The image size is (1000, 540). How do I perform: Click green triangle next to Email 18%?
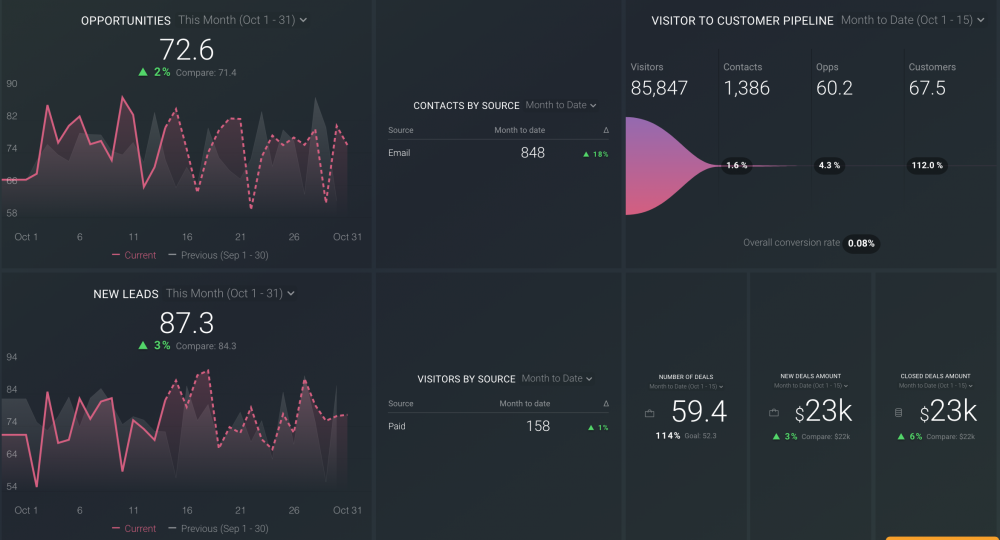click(587, 154)
